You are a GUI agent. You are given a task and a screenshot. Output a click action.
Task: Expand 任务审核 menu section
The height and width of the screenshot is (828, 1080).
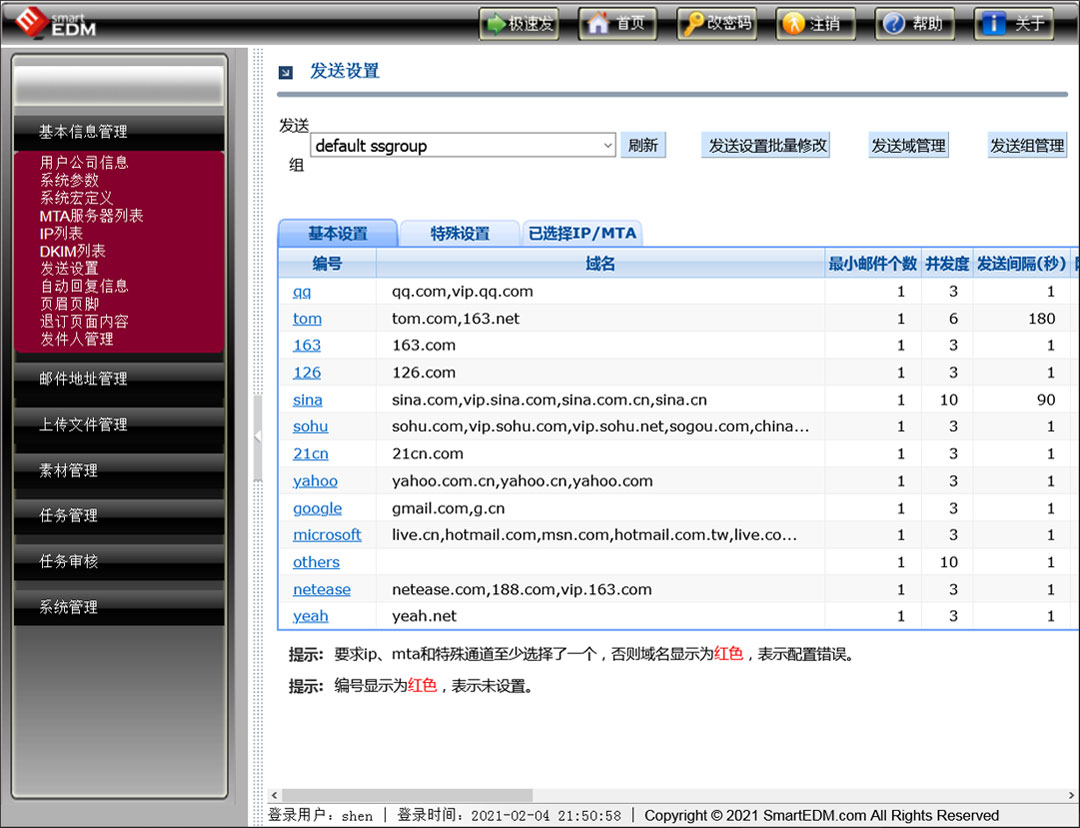[118, 561]
